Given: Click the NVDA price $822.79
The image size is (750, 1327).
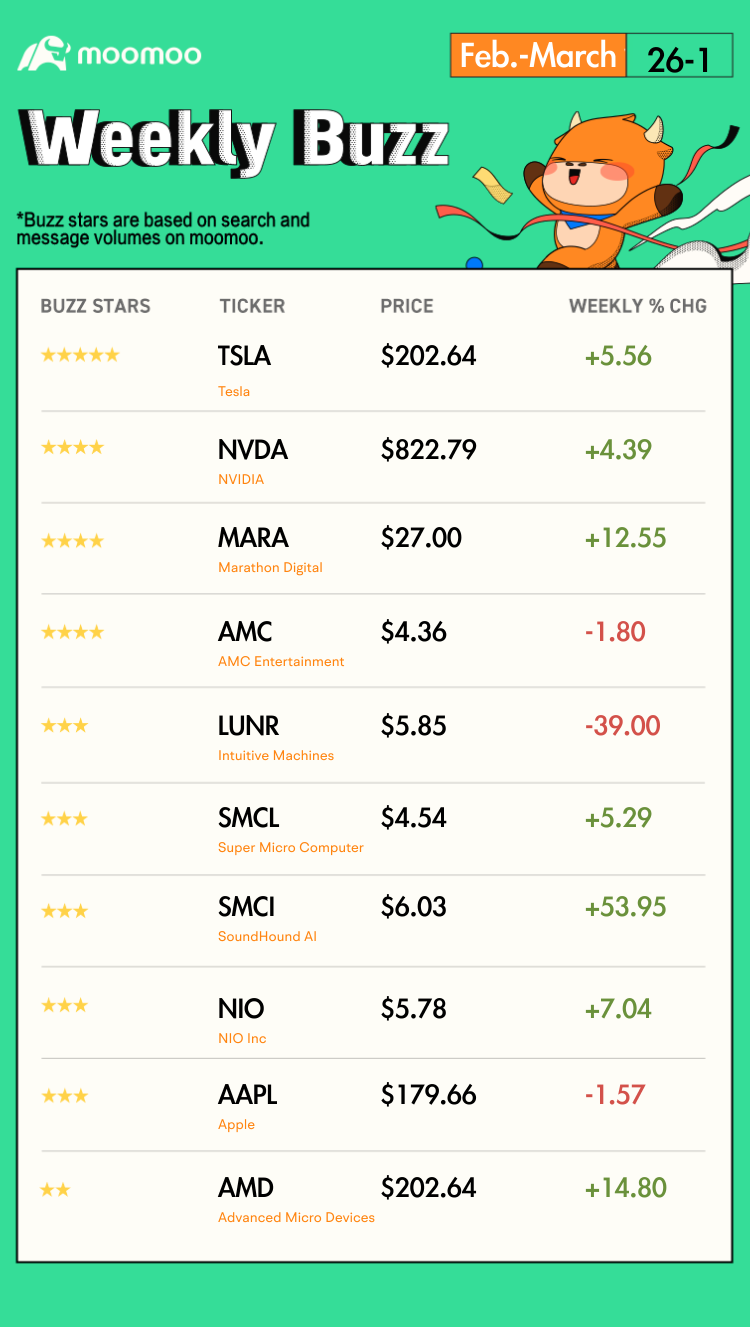Looking at the screenshot, I should click(428, 449).
